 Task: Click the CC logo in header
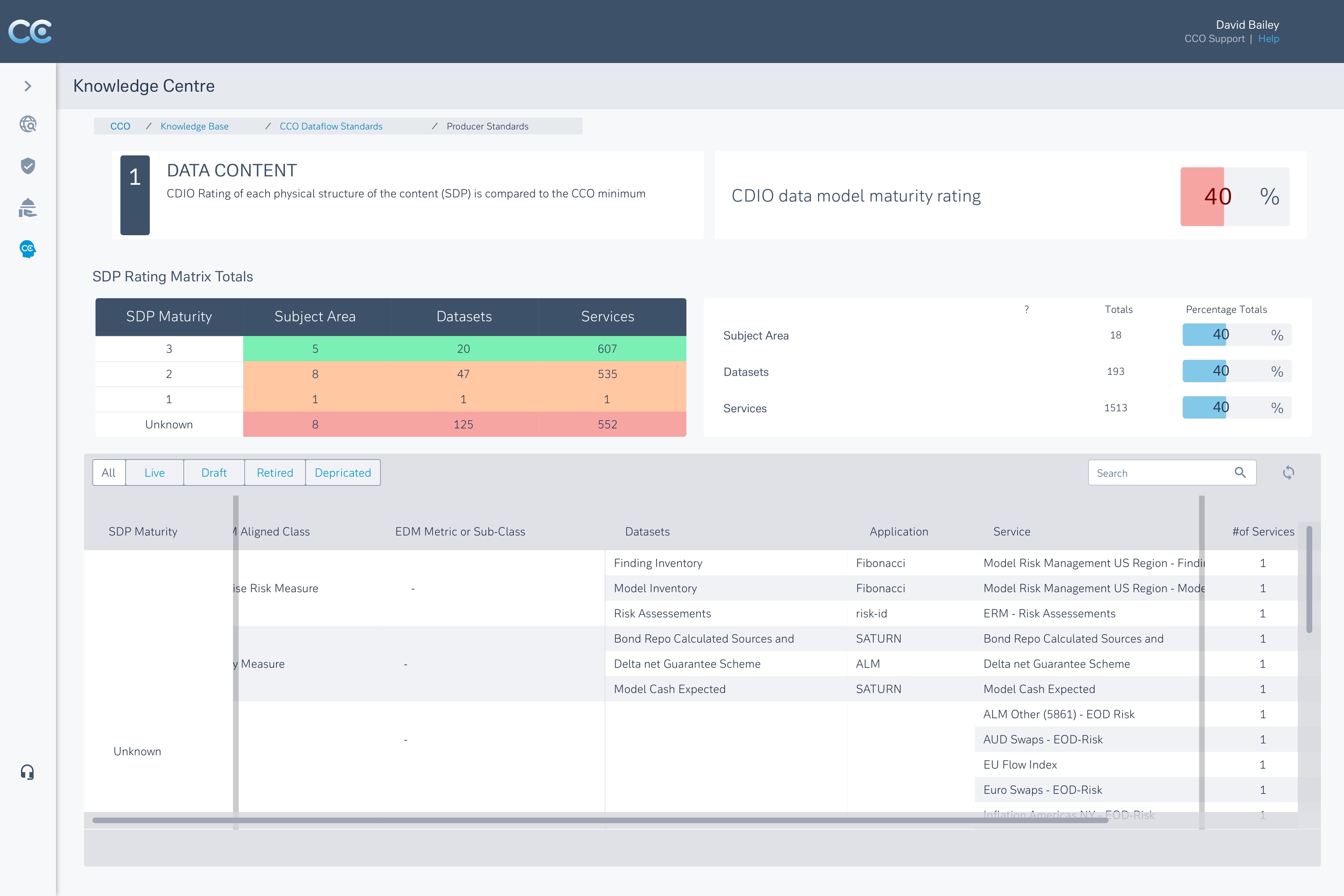point(30,31)
